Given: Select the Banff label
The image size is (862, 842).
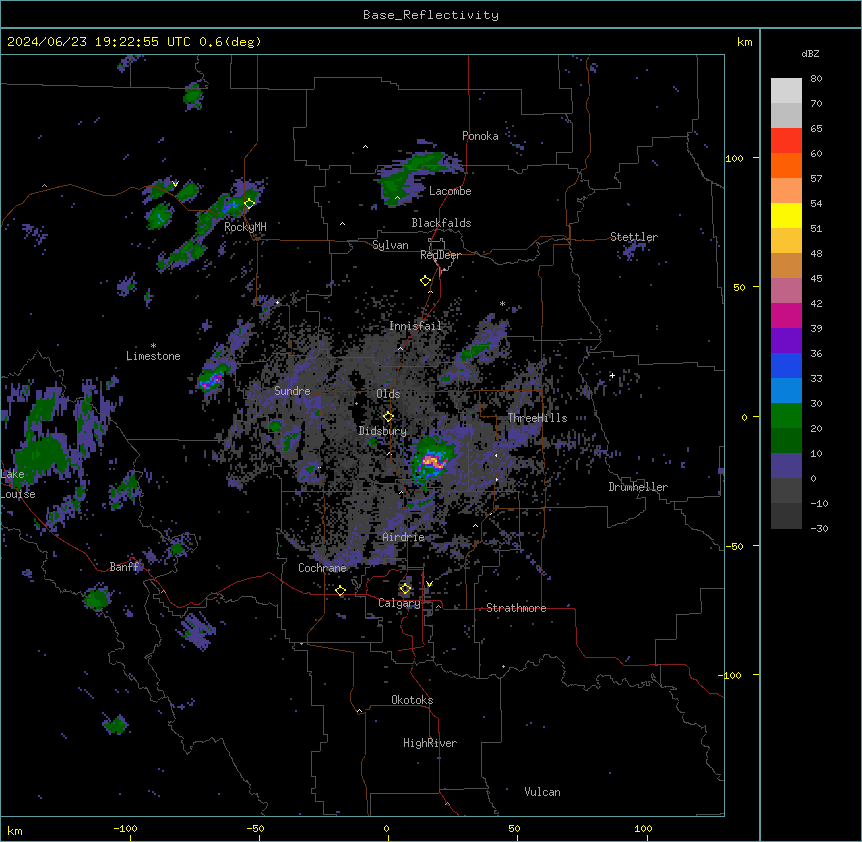Looking at the screenshot, I should (x=124, y=567).
